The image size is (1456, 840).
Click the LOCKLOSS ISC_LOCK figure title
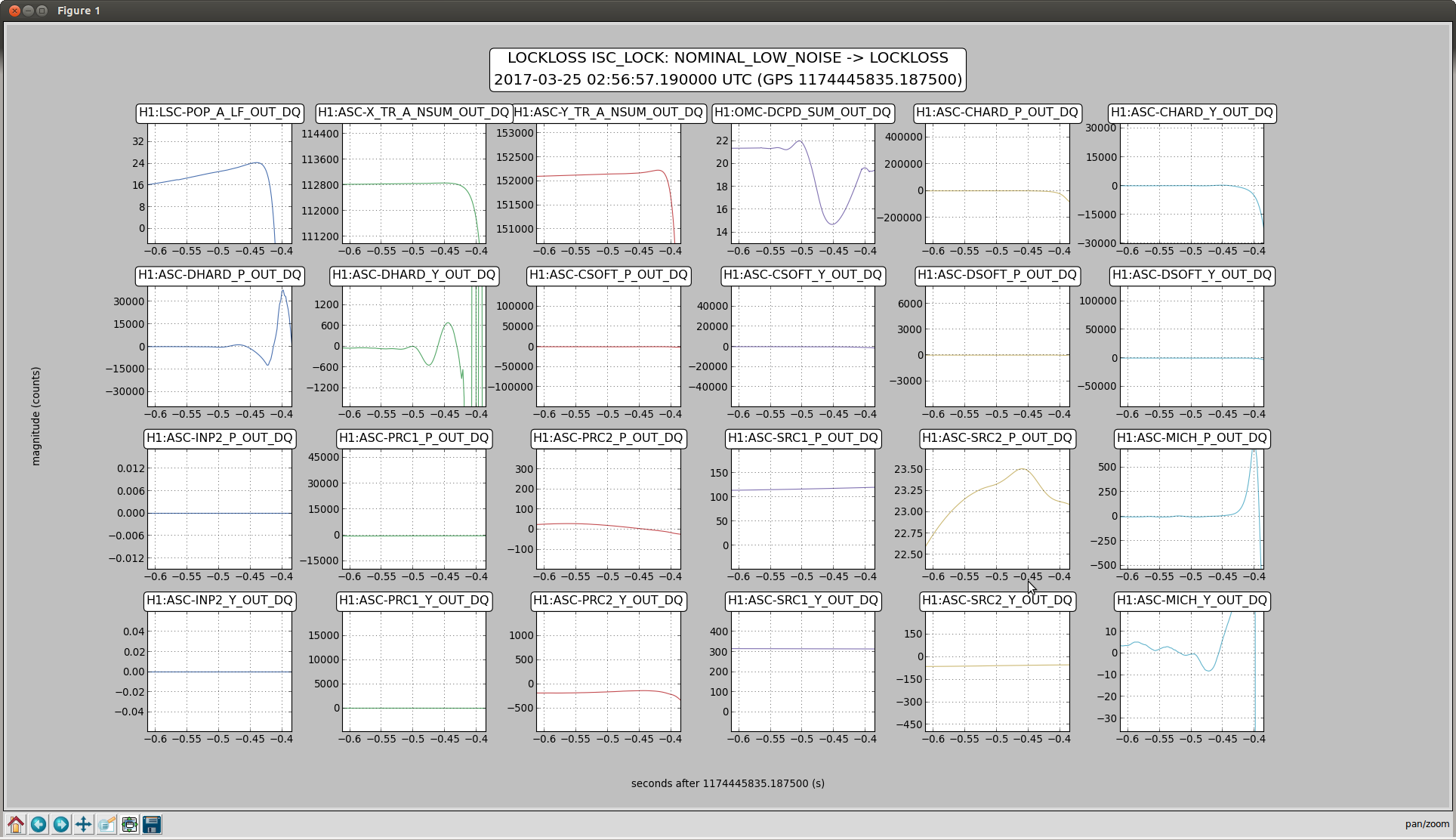click(x=728, y=69)
